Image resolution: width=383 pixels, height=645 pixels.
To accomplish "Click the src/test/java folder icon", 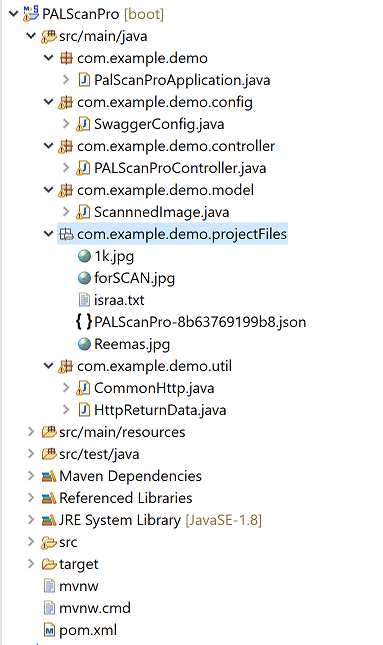I will point(49,454).
